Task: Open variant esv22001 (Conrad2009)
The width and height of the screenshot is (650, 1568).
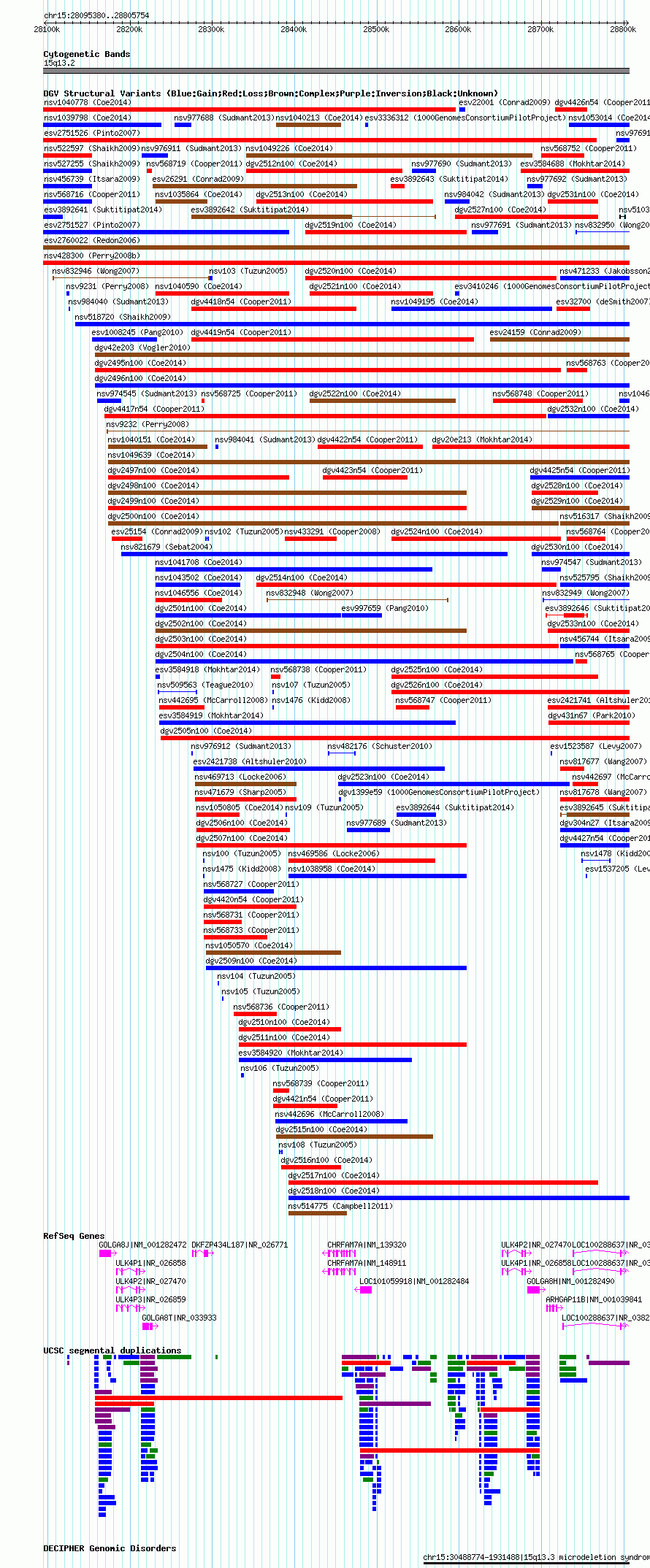Action: coord(462,109)
